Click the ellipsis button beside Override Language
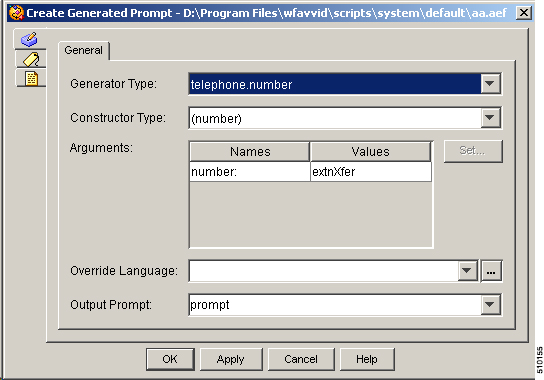This screenshot has width=544, height=380. pos(491,271)
